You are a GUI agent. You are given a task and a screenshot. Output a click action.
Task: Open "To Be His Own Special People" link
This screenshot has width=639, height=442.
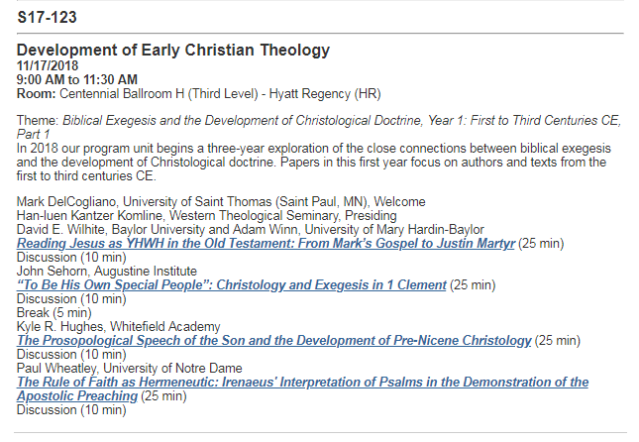click(232, 285)
